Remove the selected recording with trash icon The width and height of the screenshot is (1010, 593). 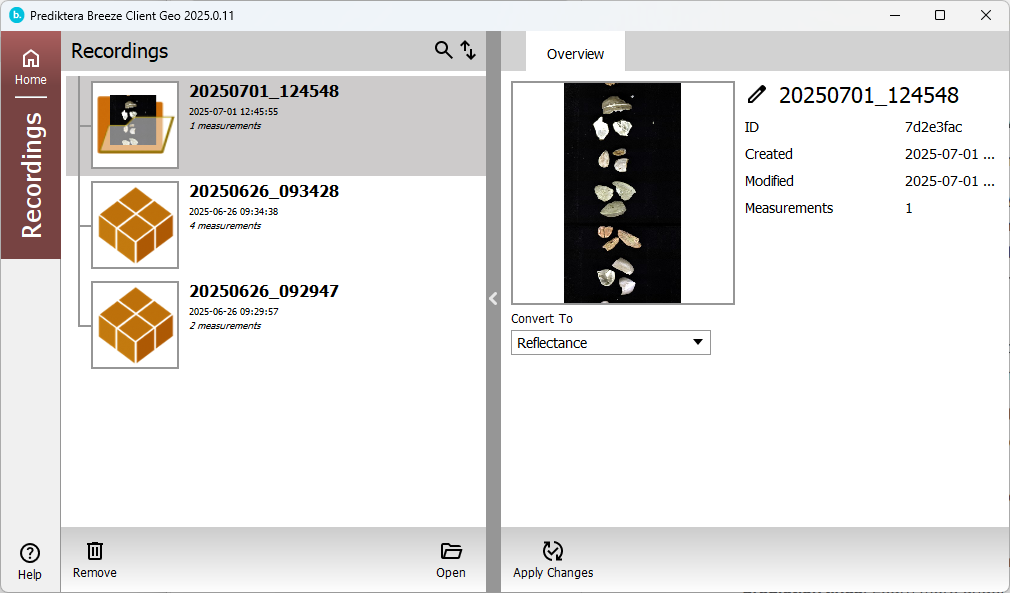95,551
